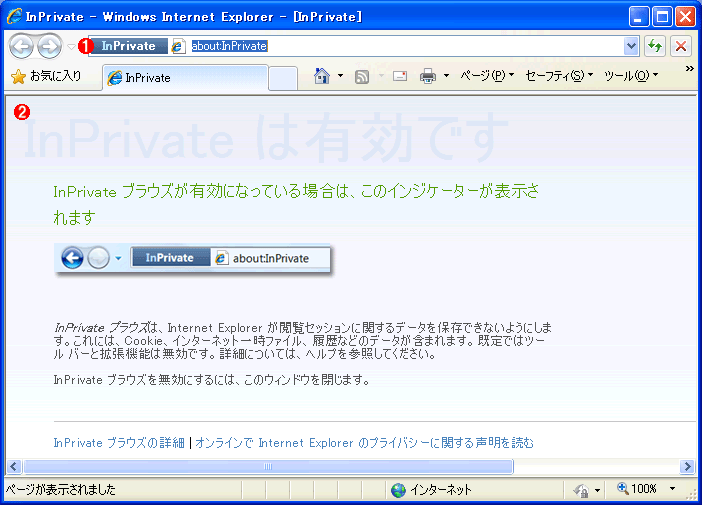Click the Print icon
Image resolution: width=702 pixels, height=505 pixels.
428,76
